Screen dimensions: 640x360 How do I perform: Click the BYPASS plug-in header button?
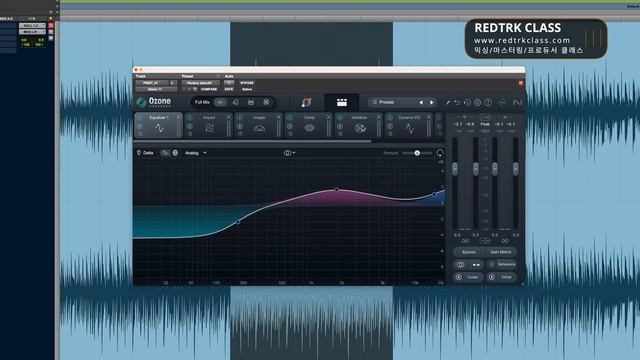[247, 83]
